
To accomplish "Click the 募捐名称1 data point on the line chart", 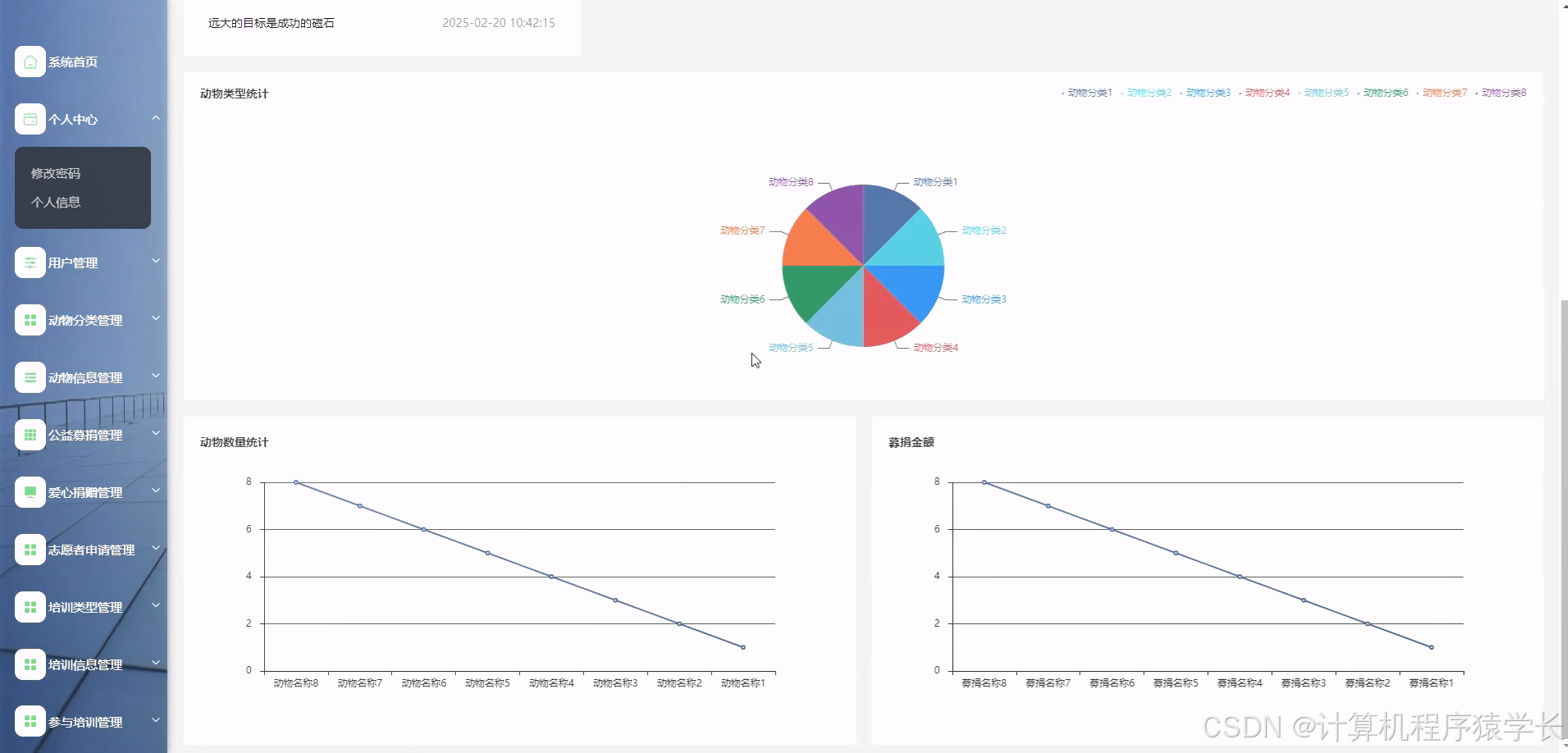I will (1432, 647).
